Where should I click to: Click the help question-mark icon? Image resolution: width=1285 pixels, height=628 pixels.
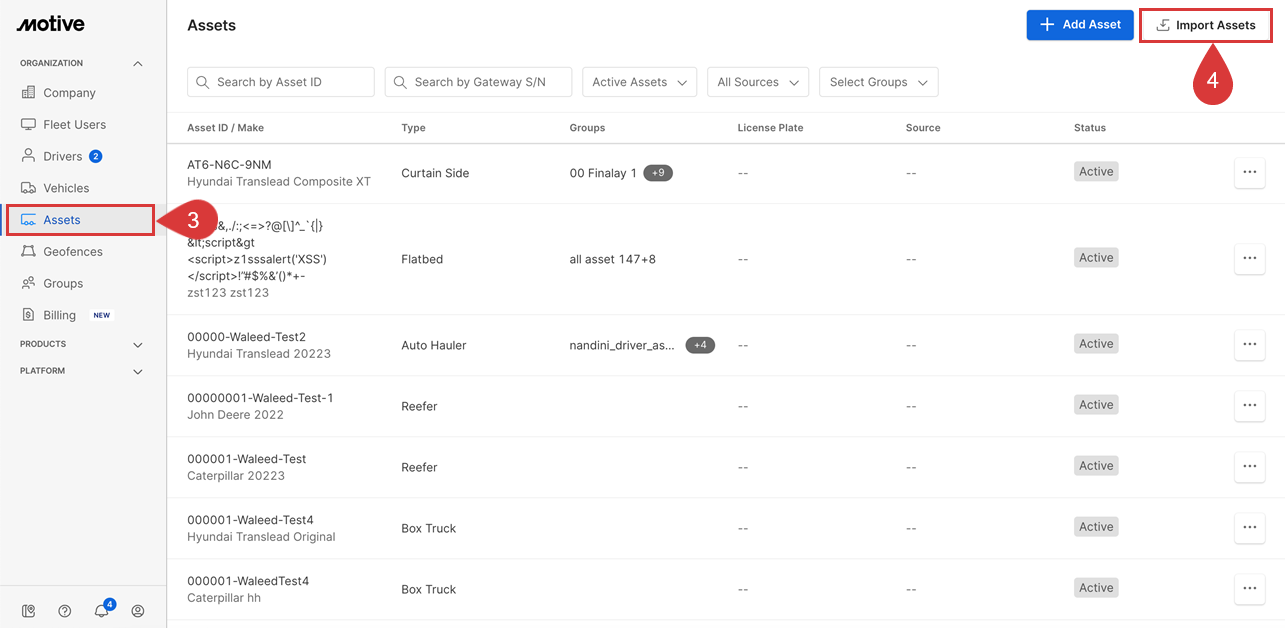[65, 610]
